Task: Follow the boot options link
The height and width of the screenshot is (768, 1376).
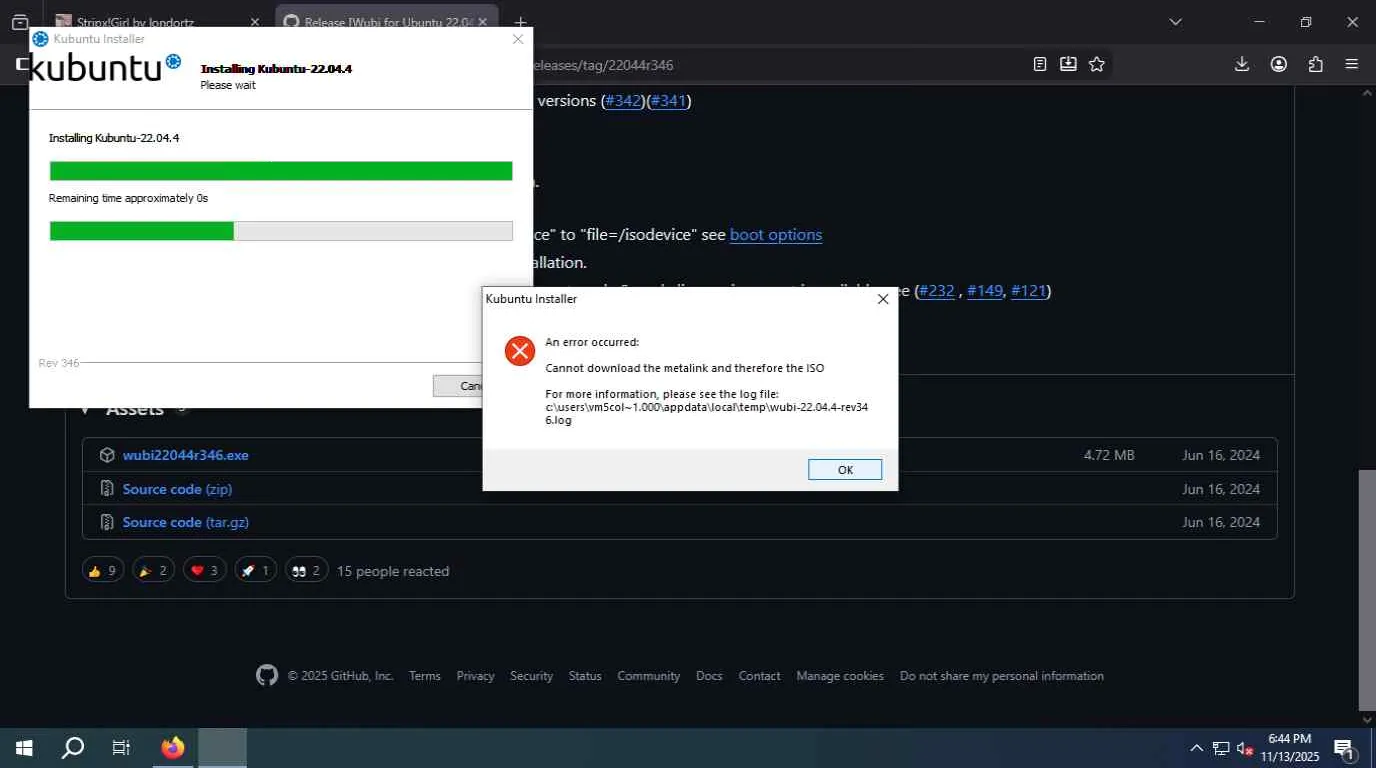Action: (776, 235)
